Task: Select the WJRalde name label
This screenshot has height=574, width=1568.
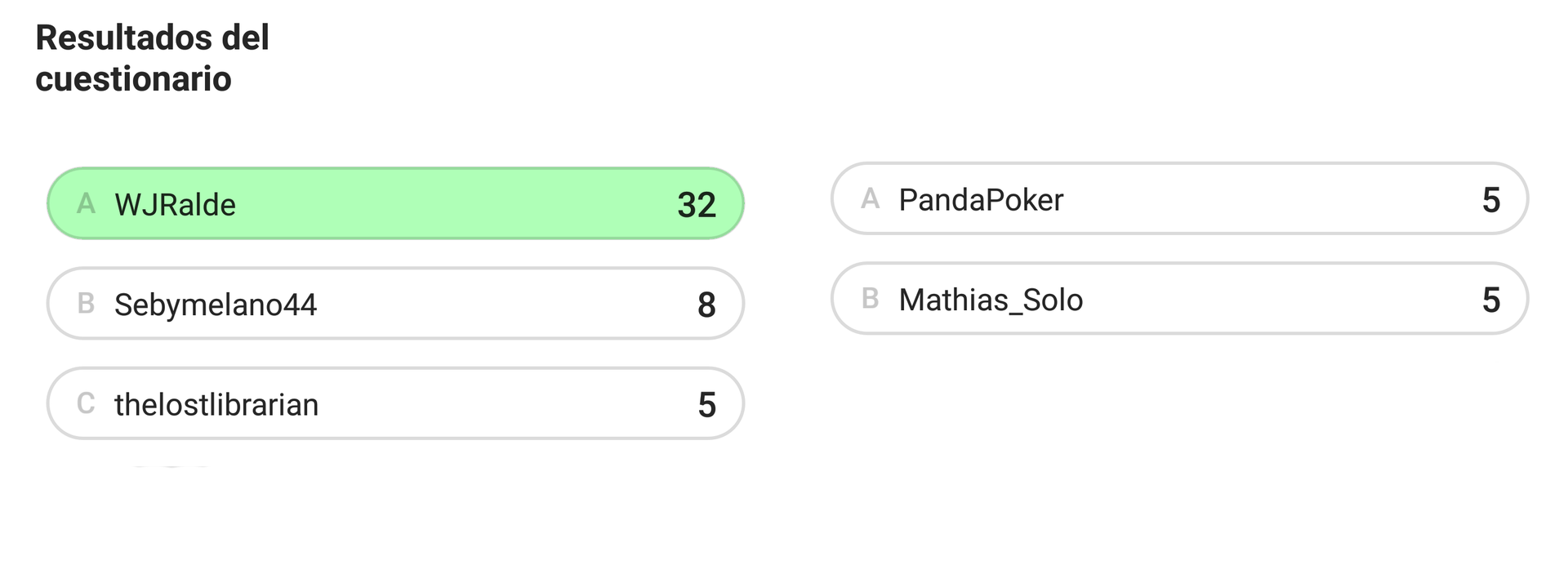Action: (x=175, y=205)
